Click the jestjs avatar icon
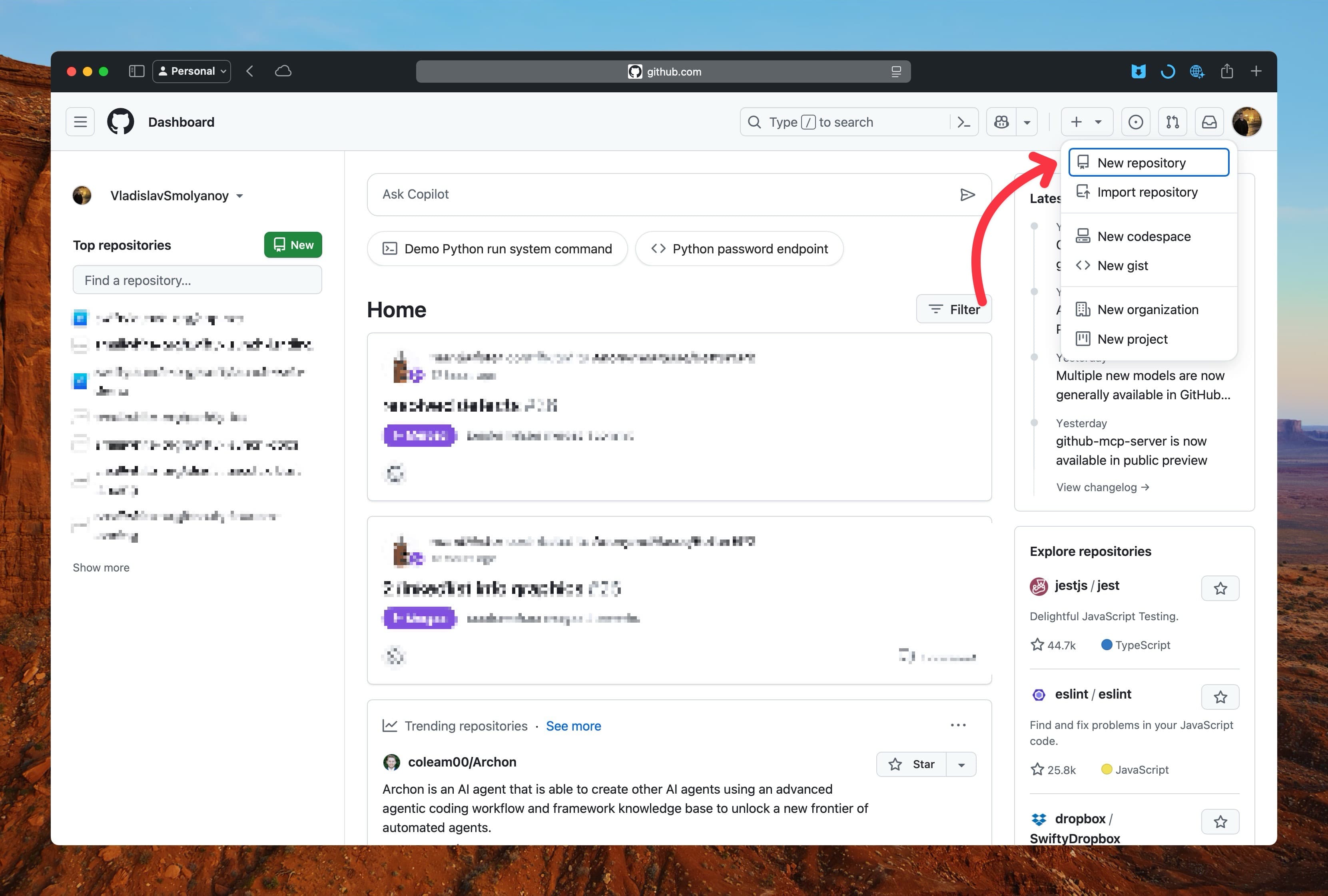The width and height of the screenshot is (1328, 896). pos(1039,586)
